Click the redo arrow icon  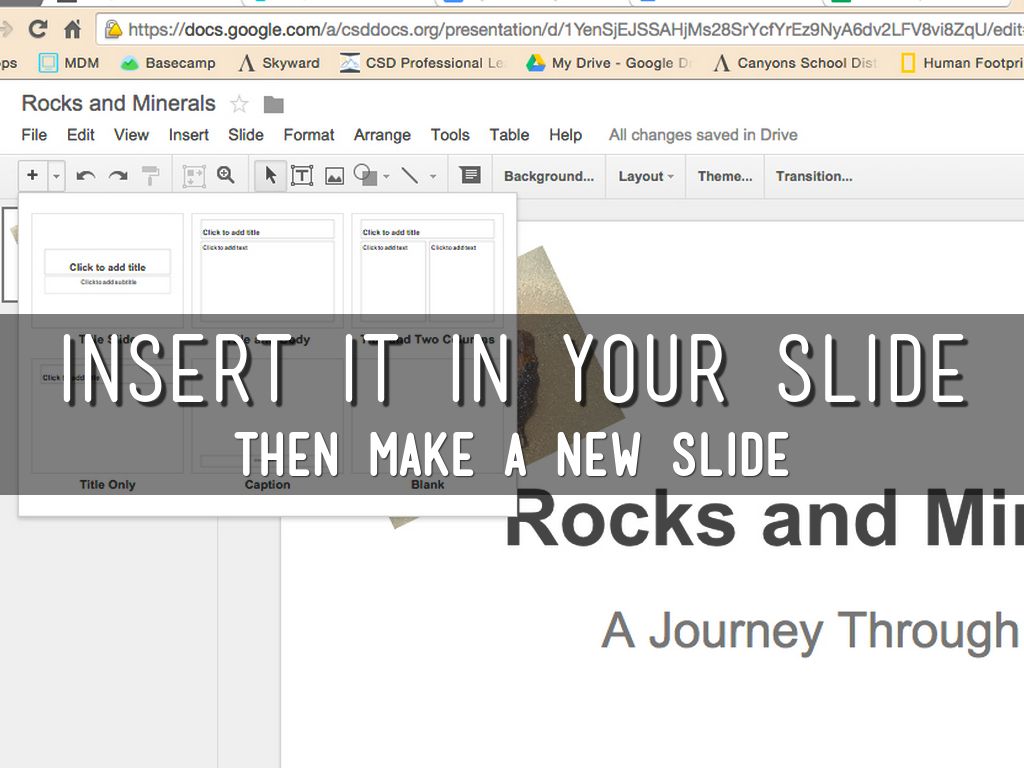coord(118,176)
